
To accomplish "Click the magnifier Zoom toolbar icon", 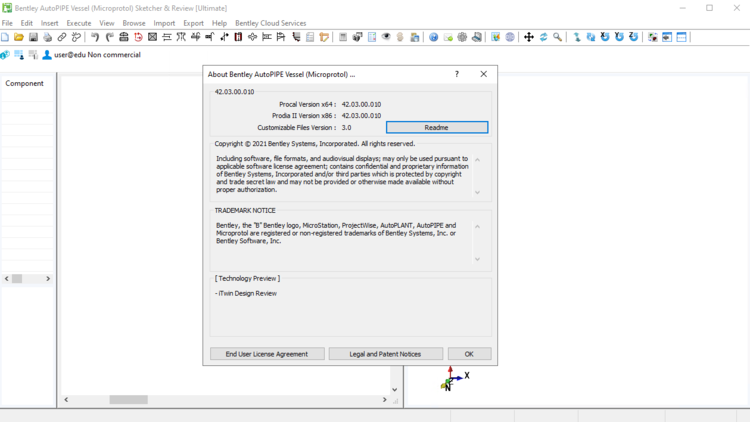I will click(x=558, y=37).
